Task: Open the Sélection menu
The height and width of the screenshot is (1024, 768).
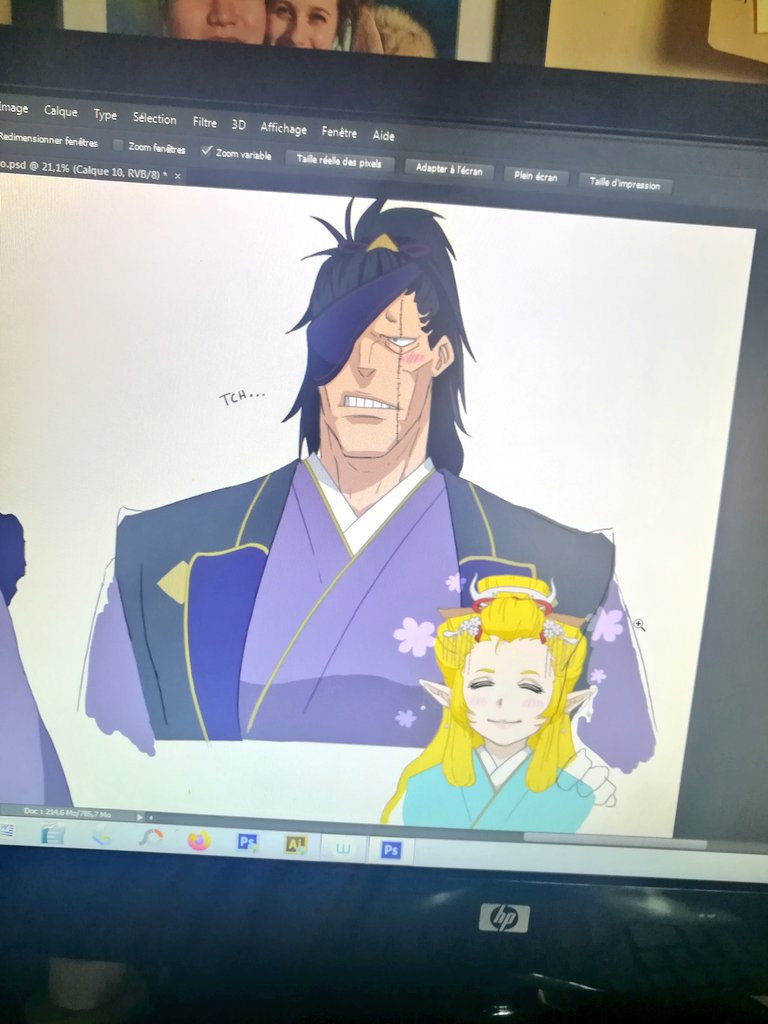Action: 155,118
